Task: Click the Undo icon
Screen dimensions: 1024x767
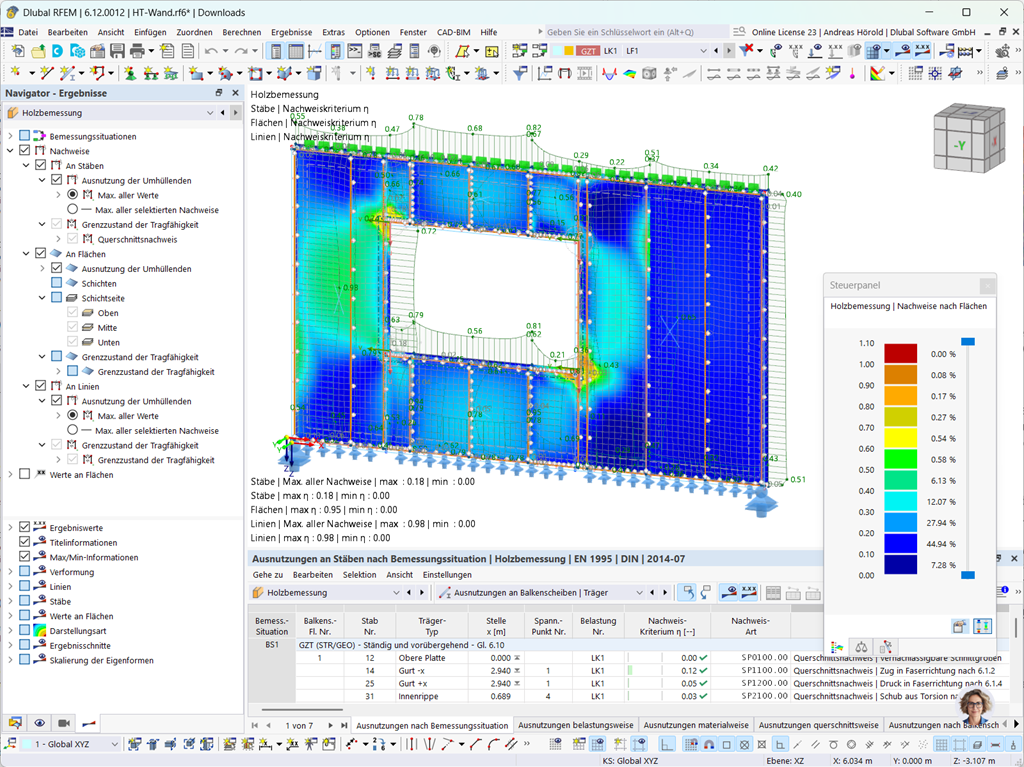Action: tap(209, 51)
